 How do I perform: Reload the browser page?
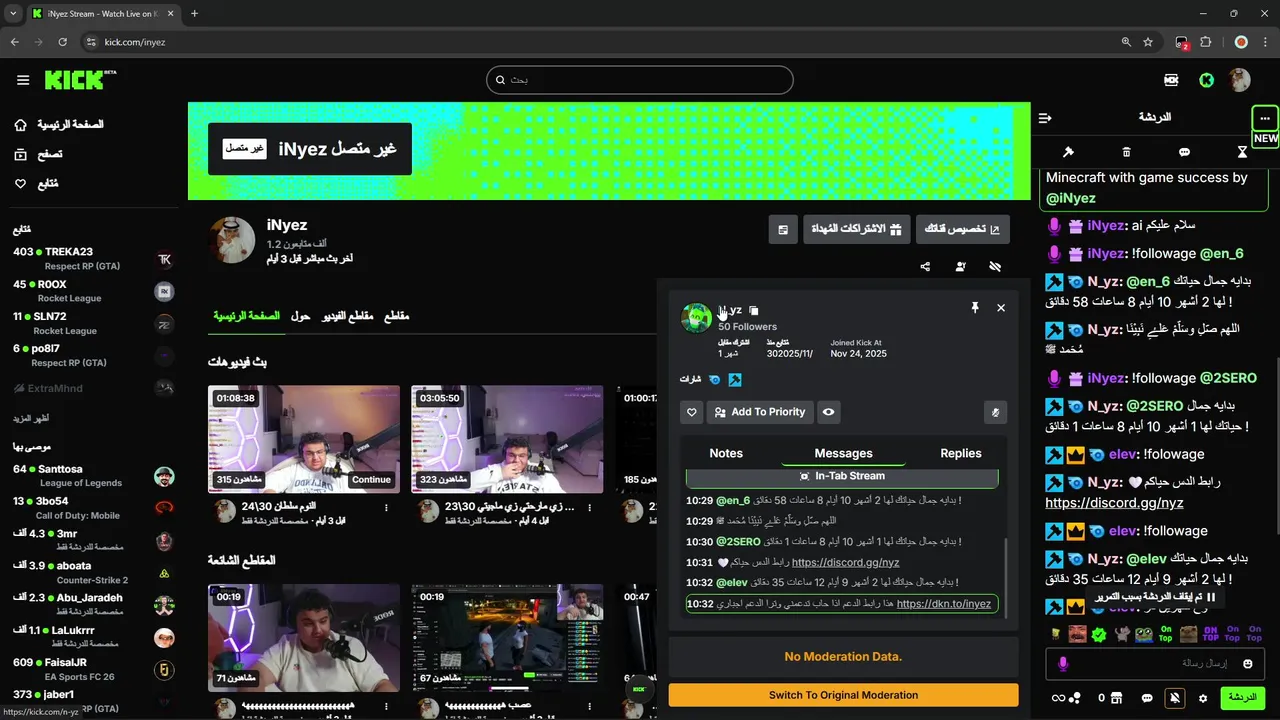coord(62,42)
